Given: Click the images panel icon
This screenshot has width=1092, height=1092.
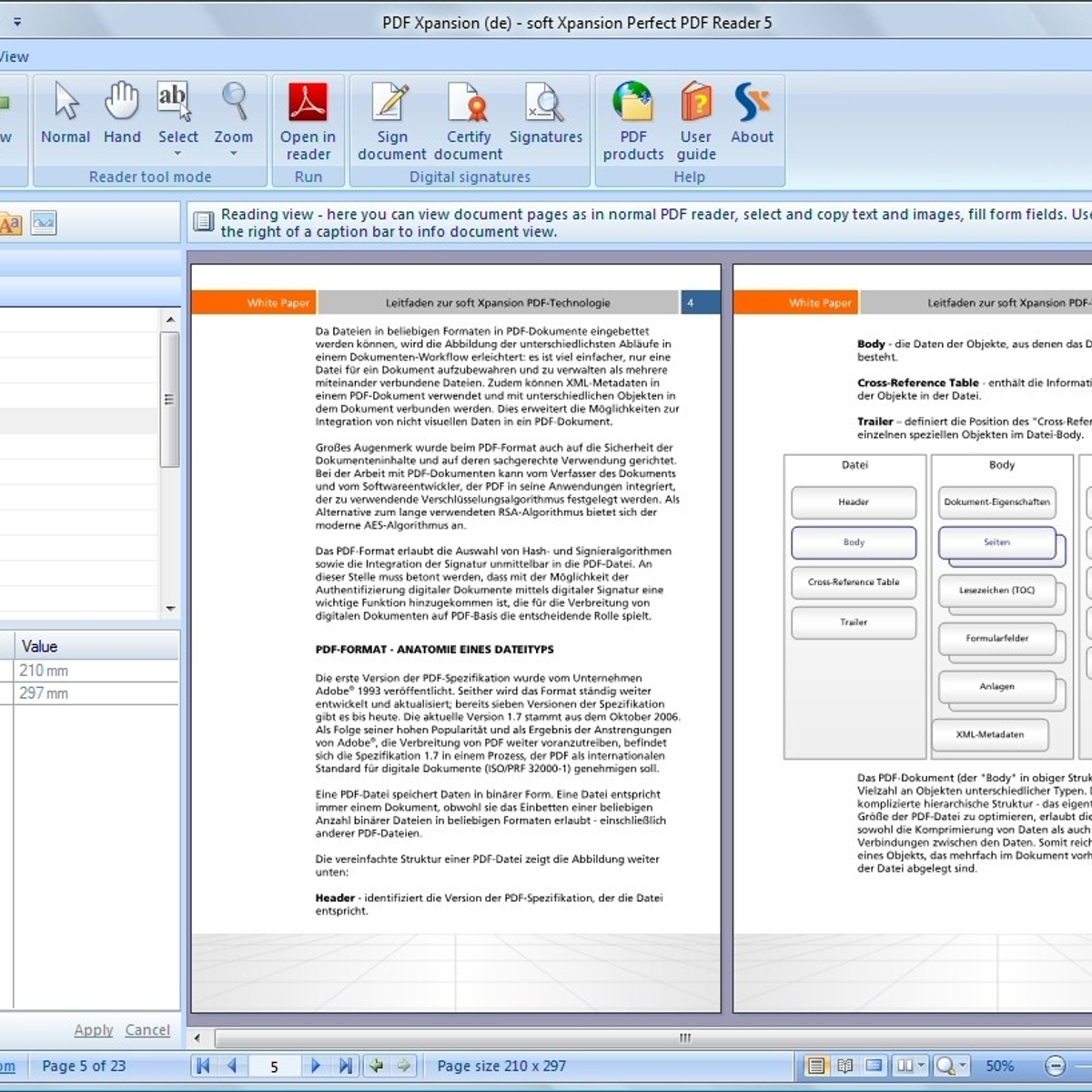Looking at the screenshot, I should pyautogui.click(x=44, y=223).
